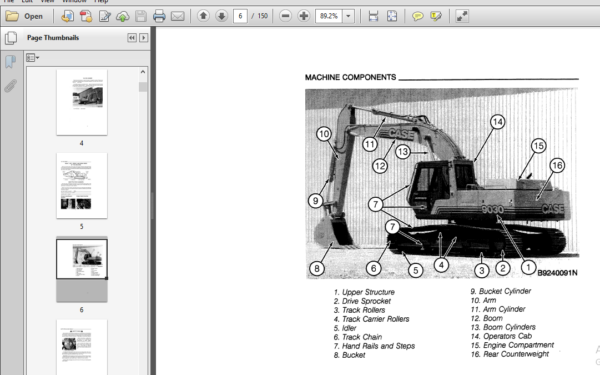Select the page 5 thumbnail
This screenshot has height=375, width=600.
[x=82, y=186]
